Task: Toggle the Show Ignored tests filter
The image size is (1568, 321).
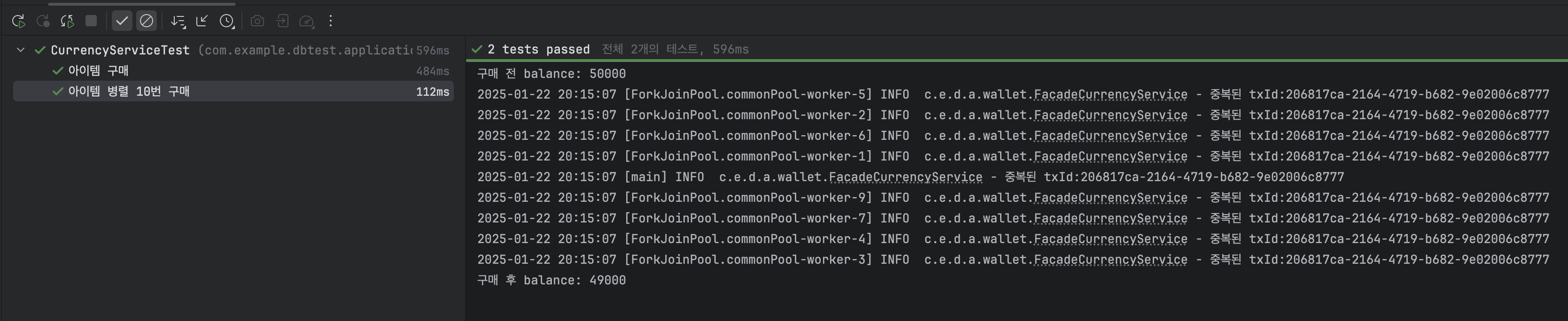Action: [x=146, y=21]
